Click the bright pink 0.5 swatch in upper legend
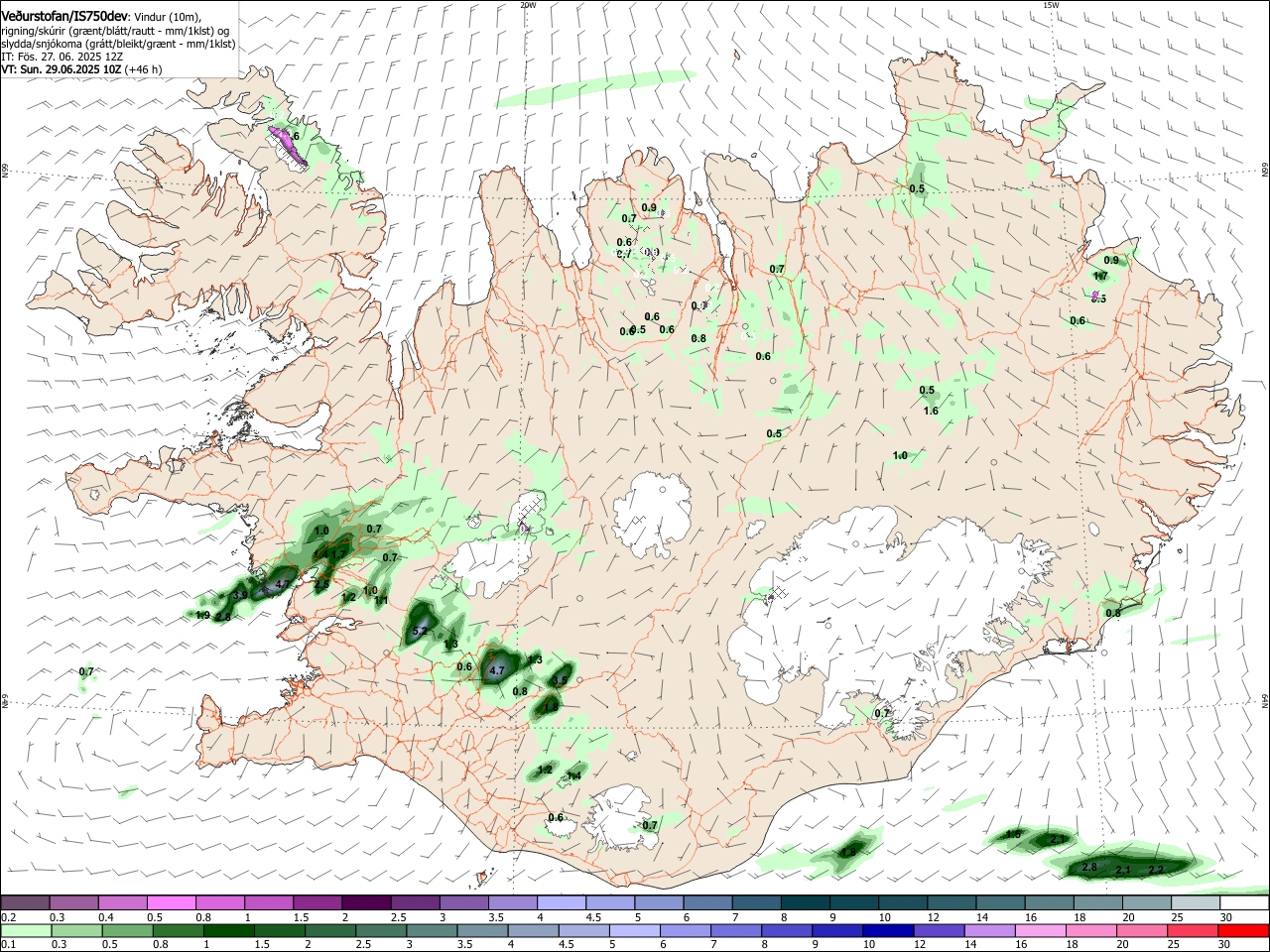Screen dimensions: 1270x952 [171, 902]
